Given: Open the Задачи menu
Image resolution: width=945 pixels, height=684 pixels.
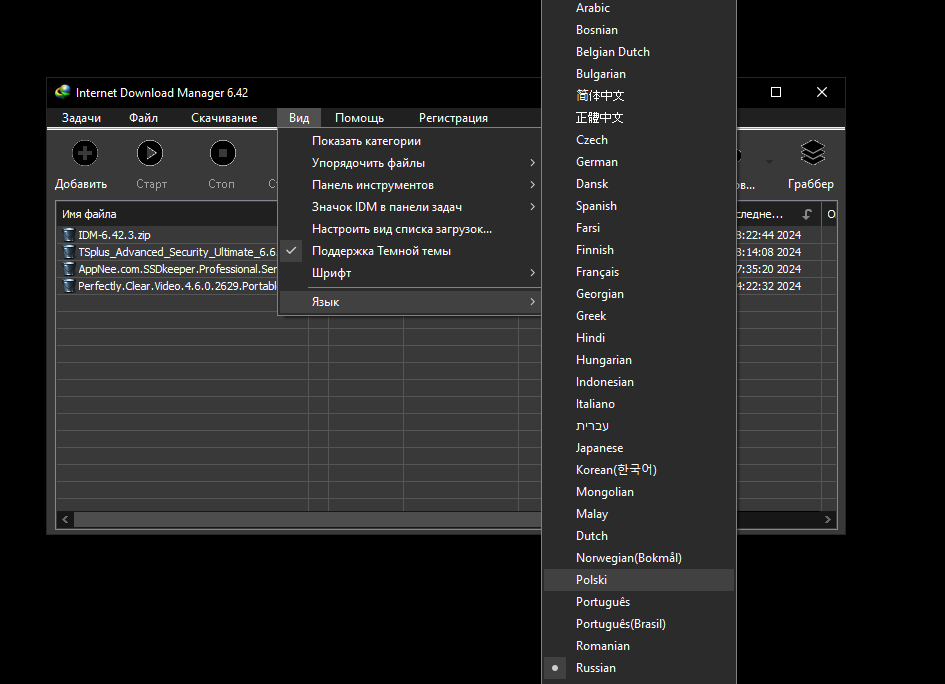Looking at the screenshot, I should pos(81,118).
